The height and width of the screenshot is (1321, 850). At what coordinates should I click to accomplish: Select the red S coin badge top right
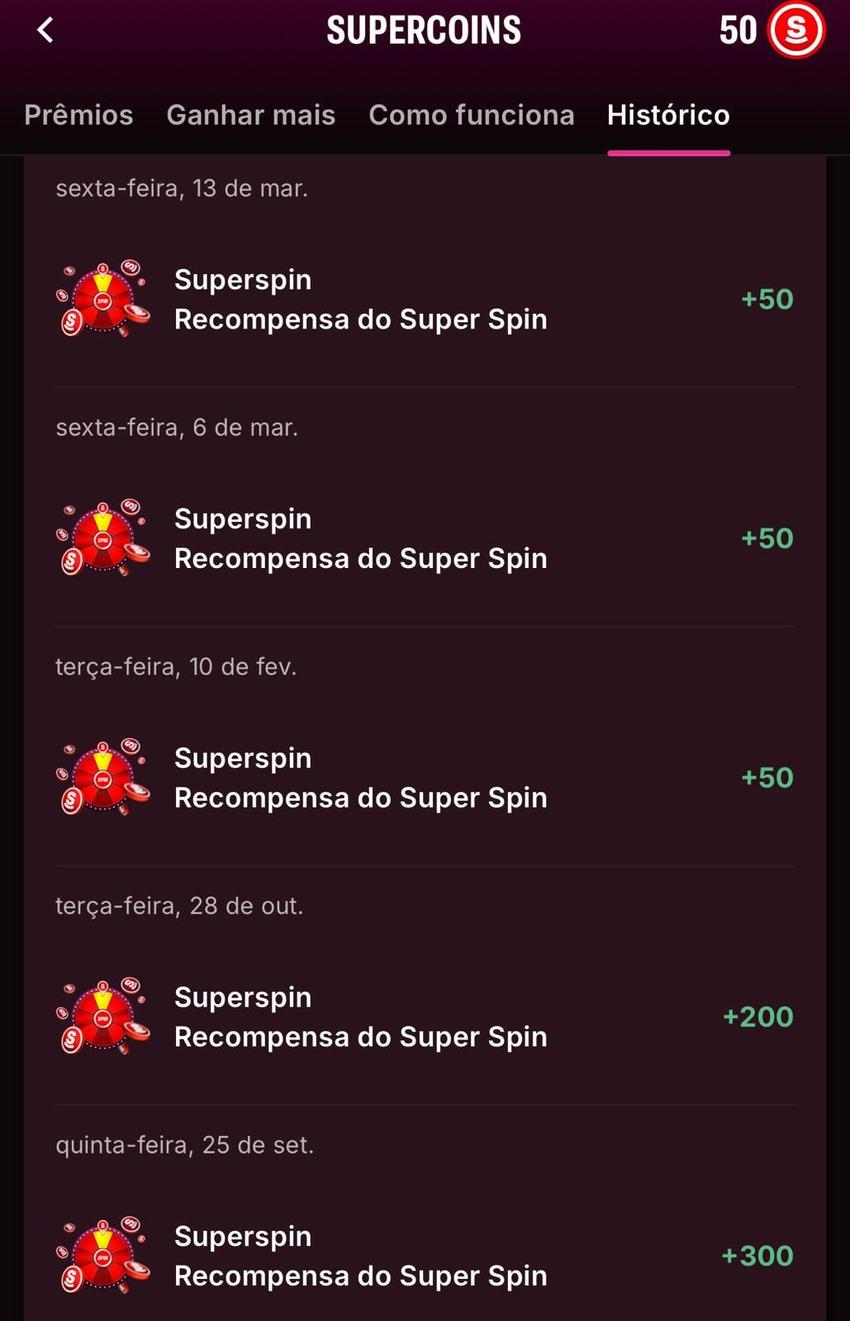pyautogui.click(x=794, y=30)
